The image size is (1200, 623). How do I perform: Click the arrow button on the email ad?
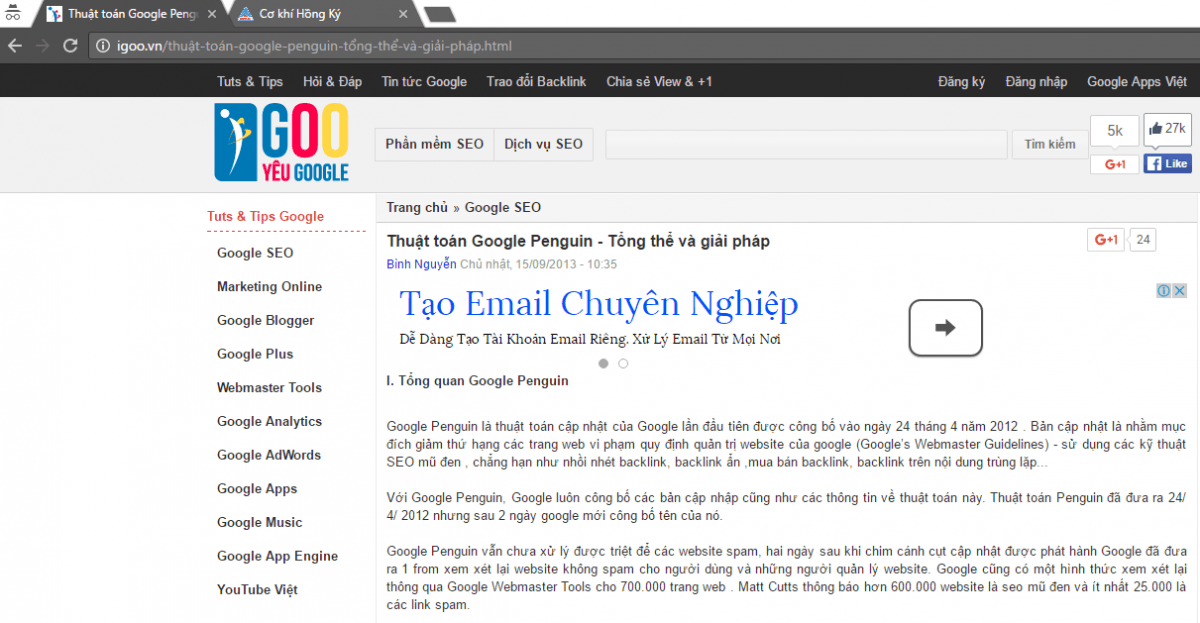click(945, 327)
